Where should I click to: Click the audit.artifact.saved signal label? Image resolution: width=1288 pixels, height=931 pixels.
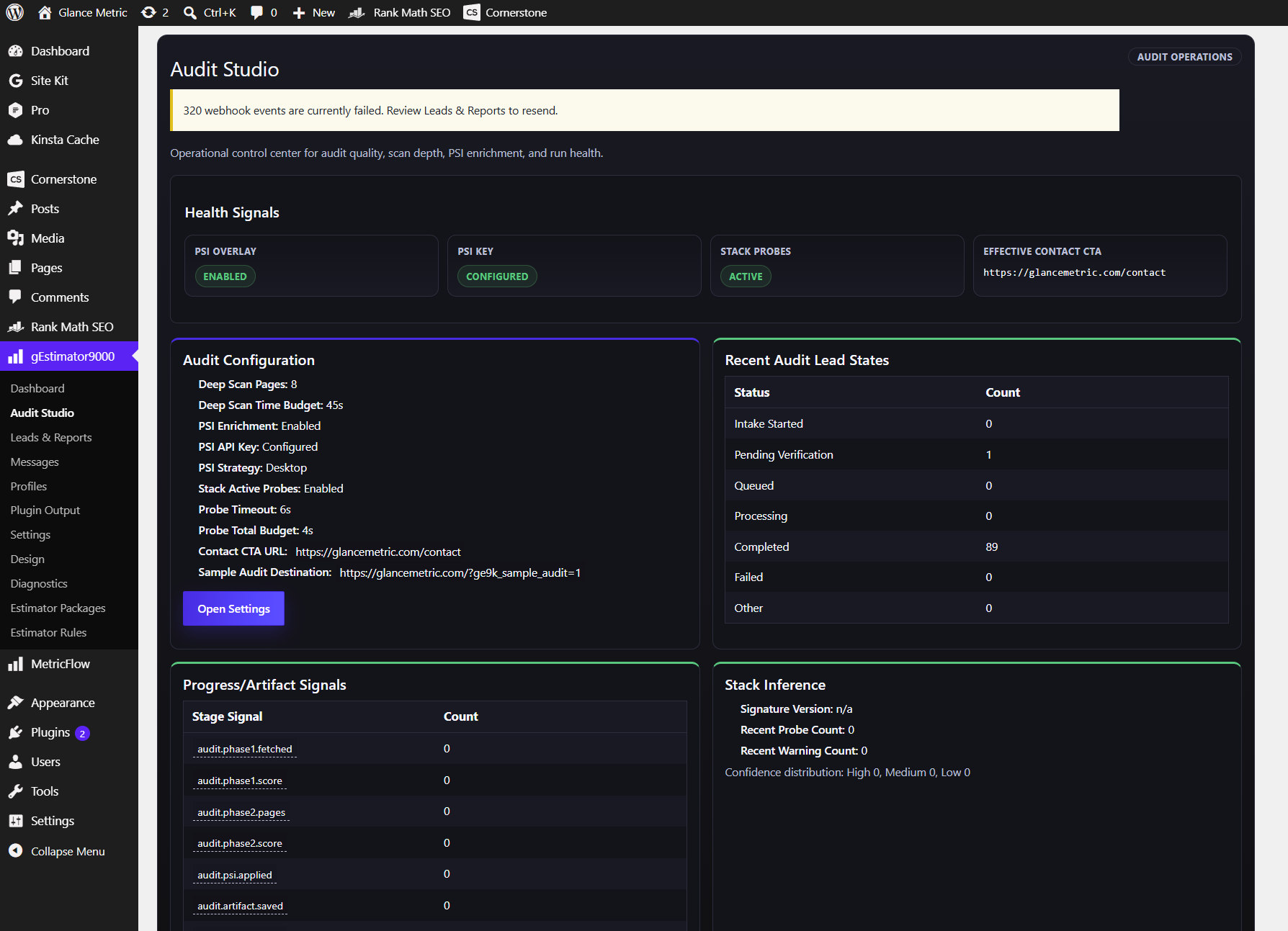pyautogui.click(x=241, y=907)
